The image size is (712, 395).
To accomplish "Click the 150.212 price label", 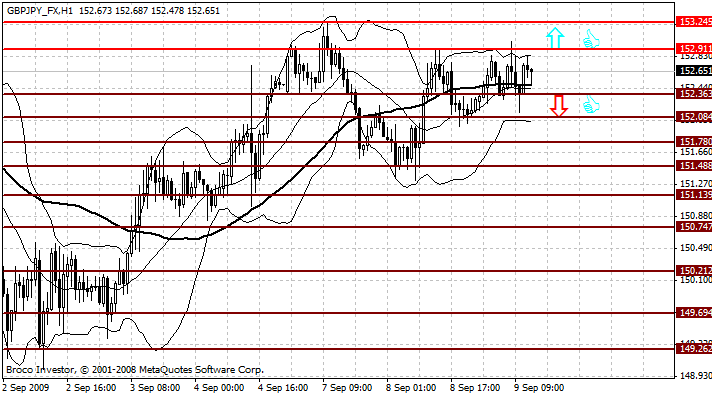I will click(x=694, y=271).
